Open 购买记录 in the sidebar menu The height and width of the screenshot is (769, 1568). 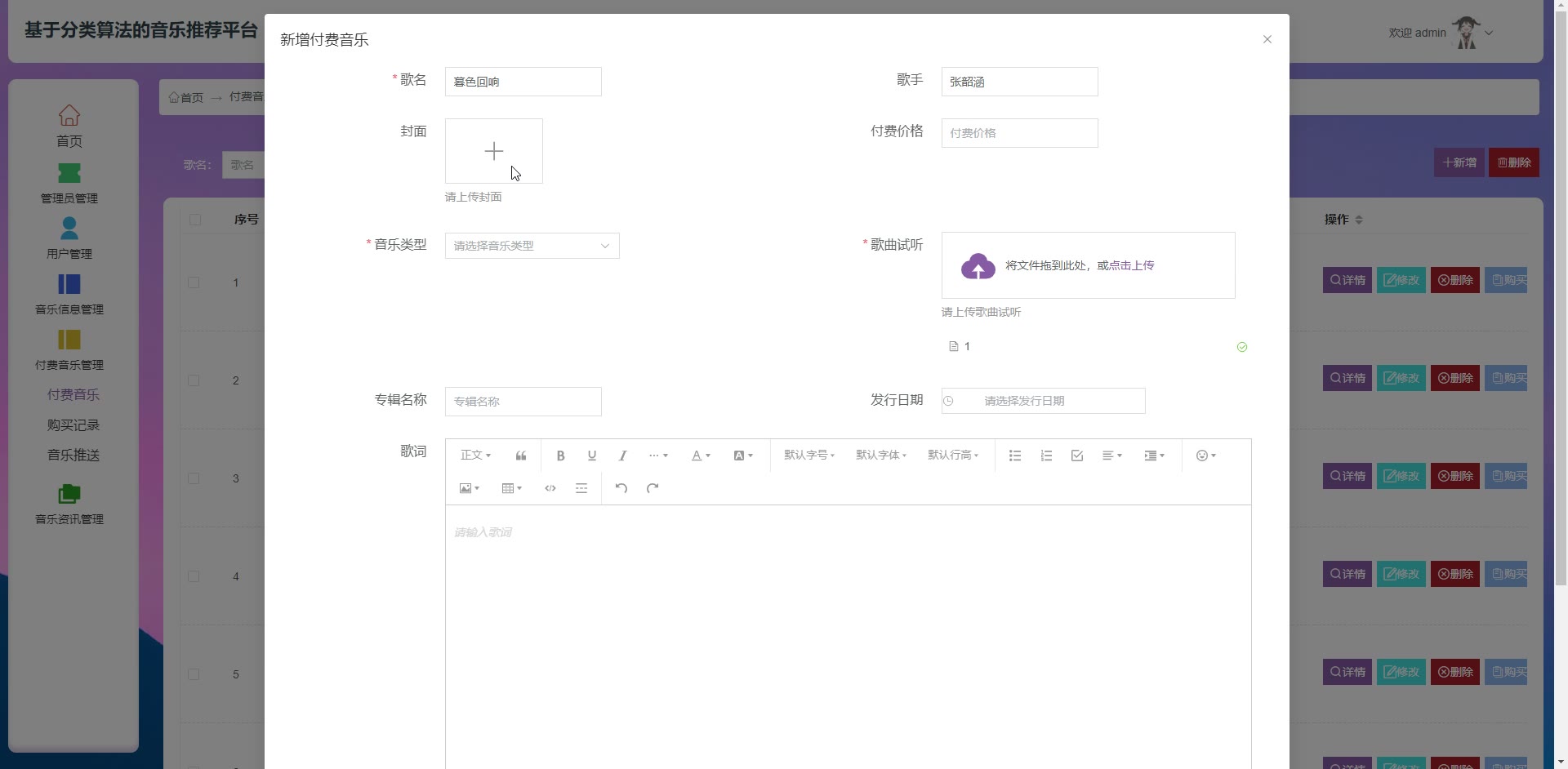pyautogui.click(x=73, y=425)
